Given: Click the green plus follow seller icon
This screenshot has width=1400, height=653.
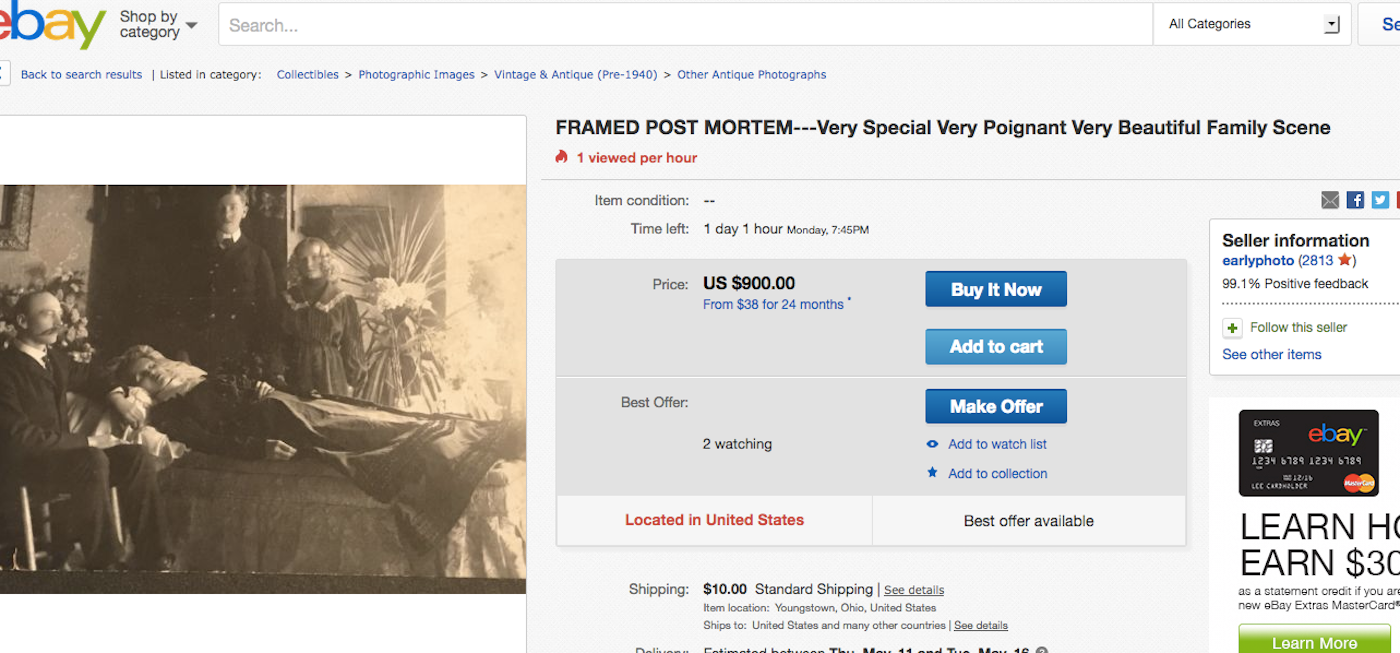Looking at the screenshot, I should (x=1233, y=328).
